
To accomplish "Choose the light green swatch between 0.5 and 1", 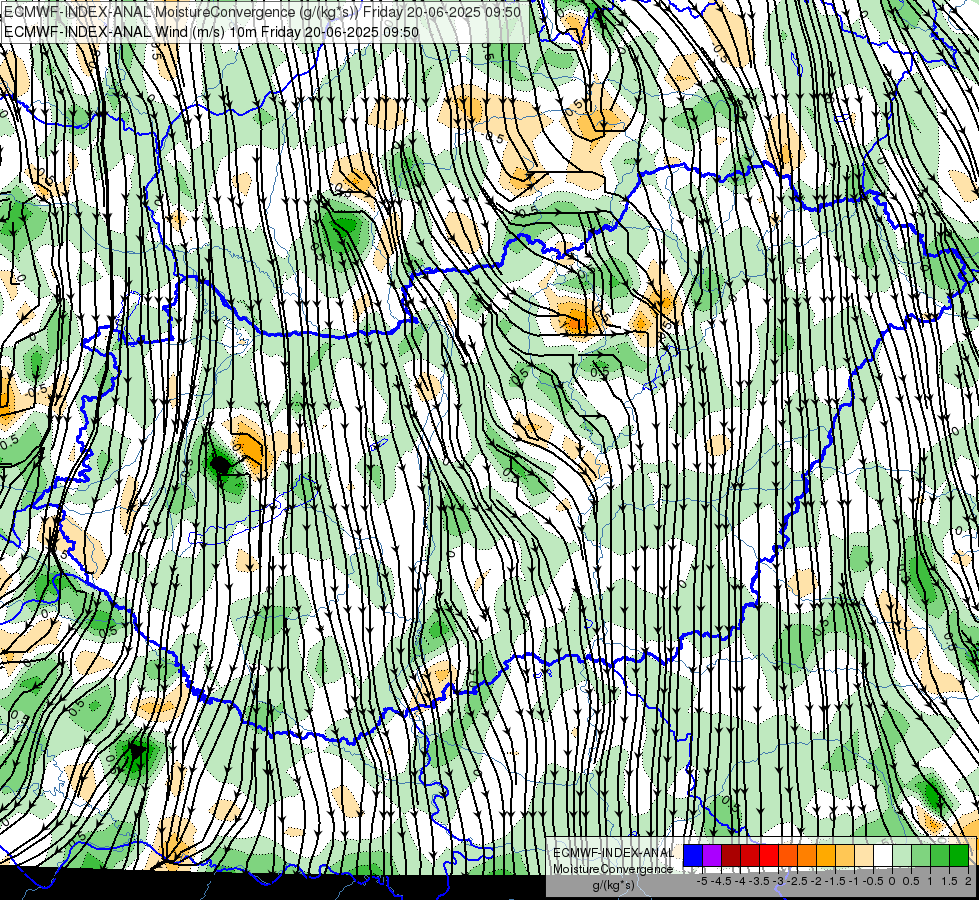I will click(921, 855).
